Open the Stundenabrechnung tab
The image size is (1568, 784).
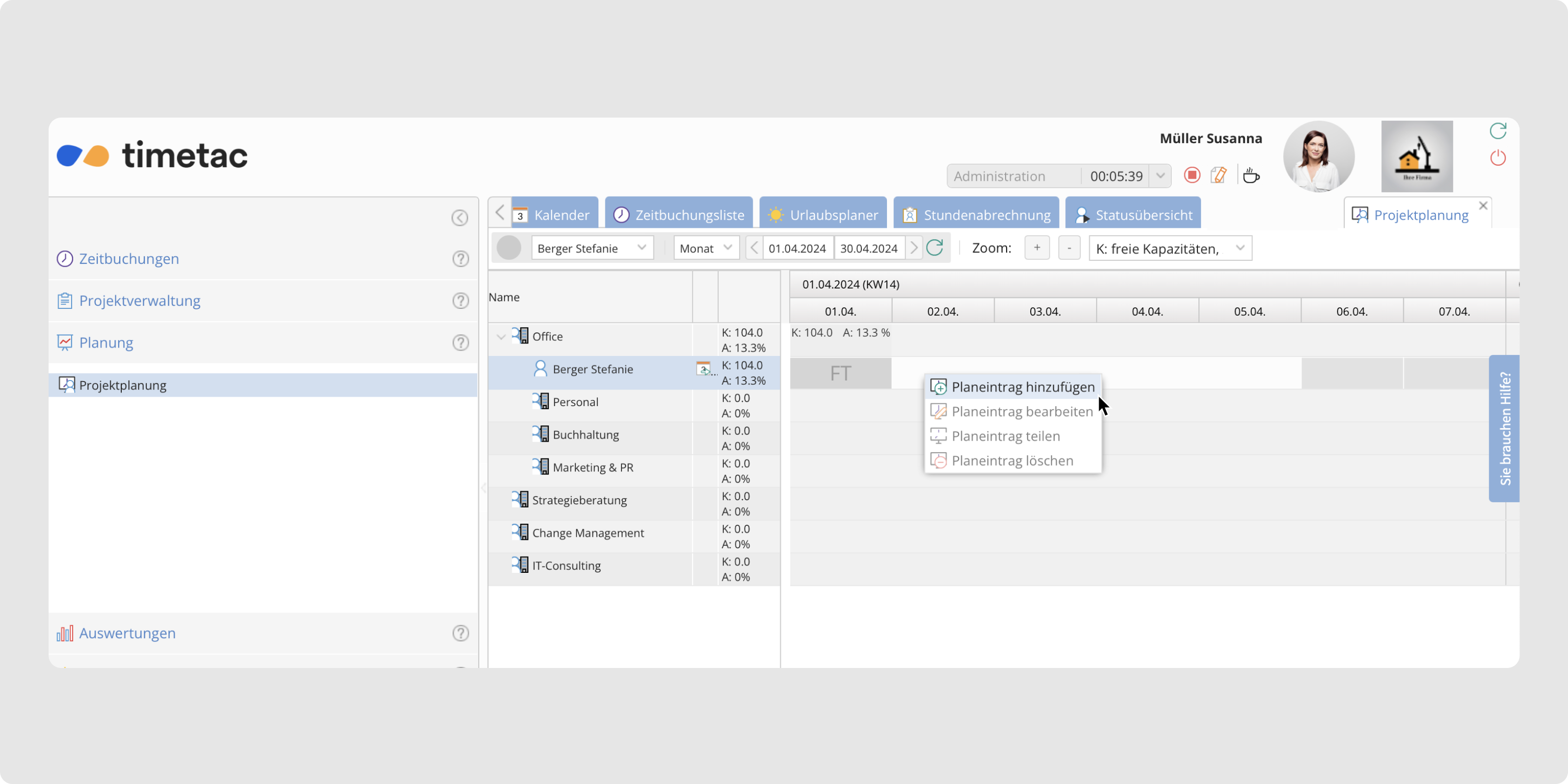[x=977, y=215]
